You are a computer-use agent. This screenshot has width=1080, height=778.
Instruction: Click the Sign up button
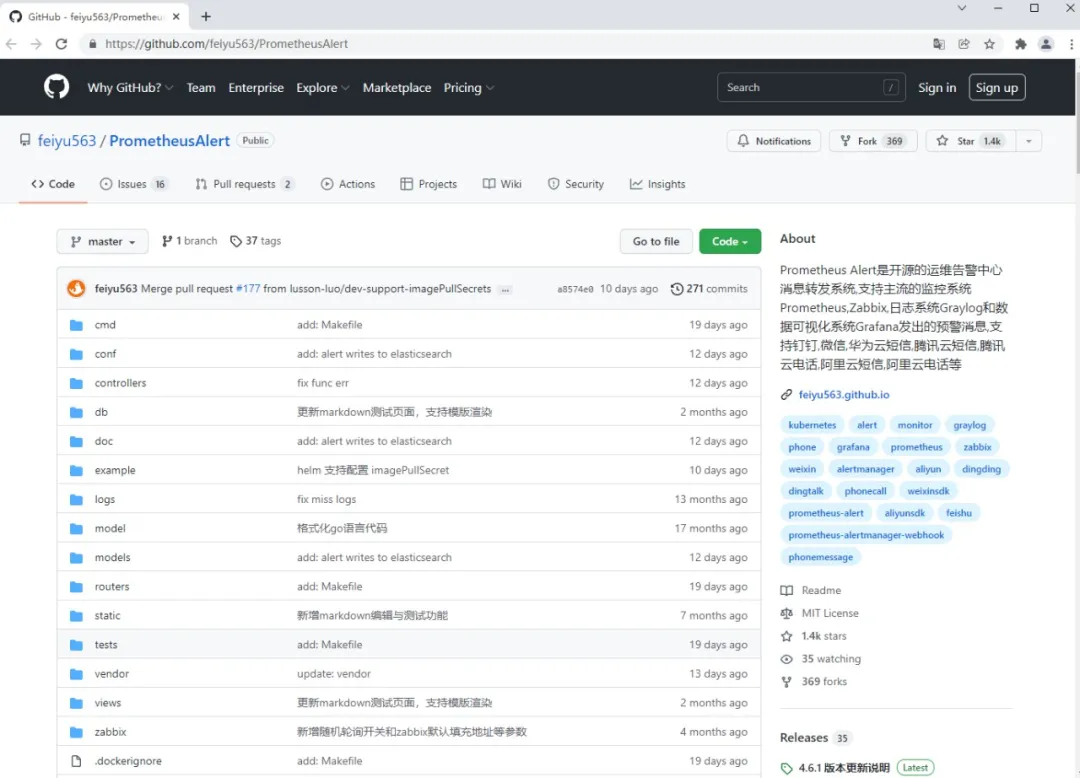point(997,87)
